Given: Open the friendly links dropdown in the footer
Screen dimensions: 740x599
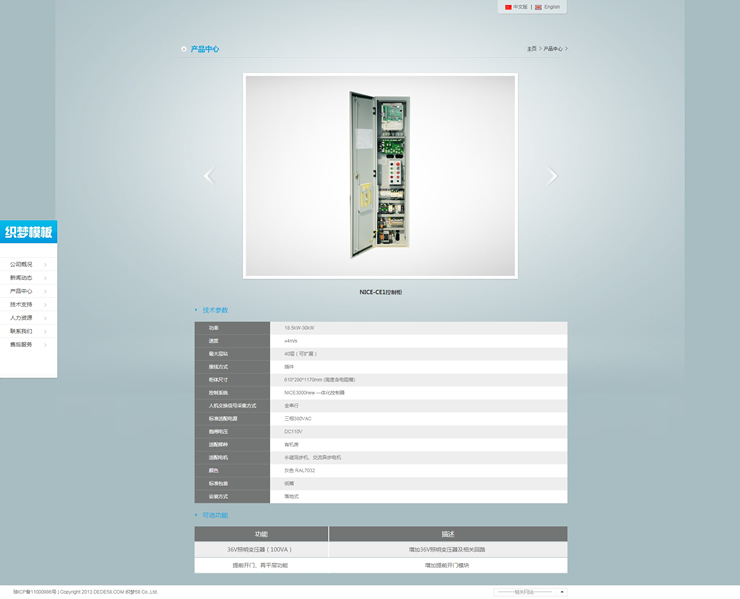Looking at the screenshot, I should pyautogui.click(x=530, y=592).
